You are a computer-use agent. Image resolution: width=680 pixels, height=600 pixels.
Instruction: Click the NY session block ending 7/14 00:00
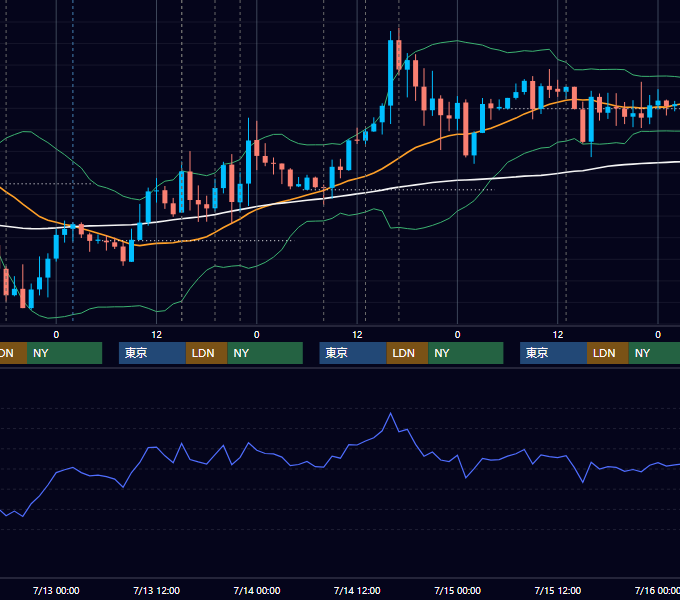265,353
